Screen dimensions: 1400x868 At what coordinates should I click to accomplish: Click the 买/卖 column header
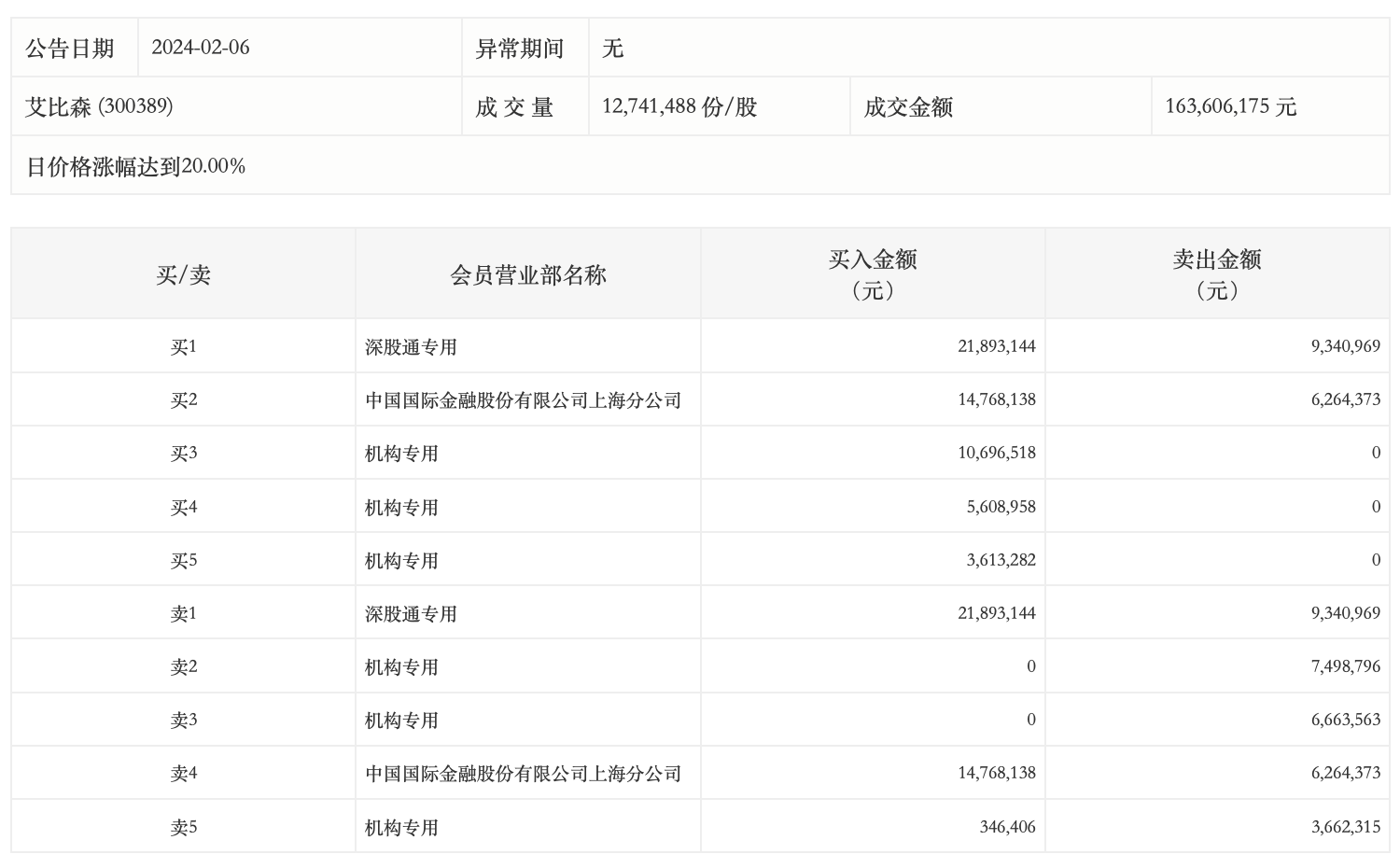click(184, 274)
